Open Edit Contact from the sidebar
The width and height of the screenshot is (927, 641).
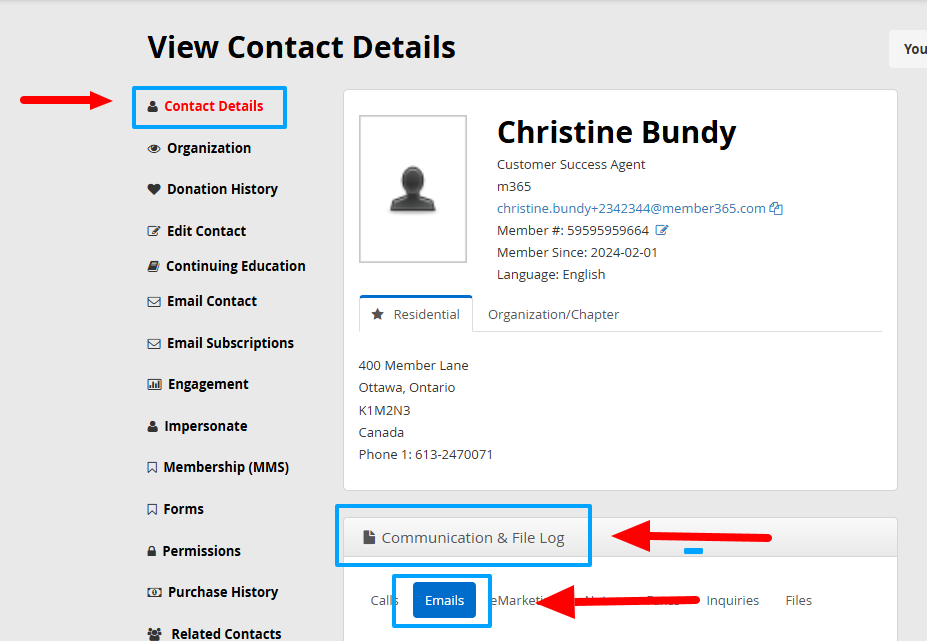[x=206, y=231]
